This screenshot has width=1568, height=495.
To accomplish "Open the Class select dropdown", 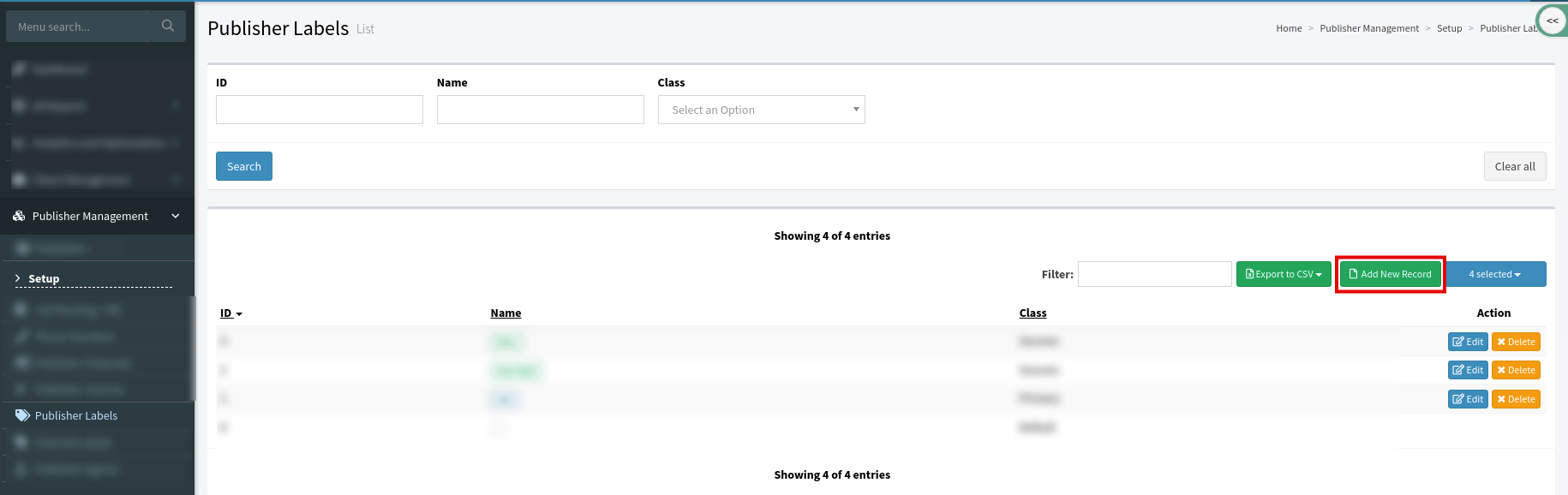I will tap(761, 110).
